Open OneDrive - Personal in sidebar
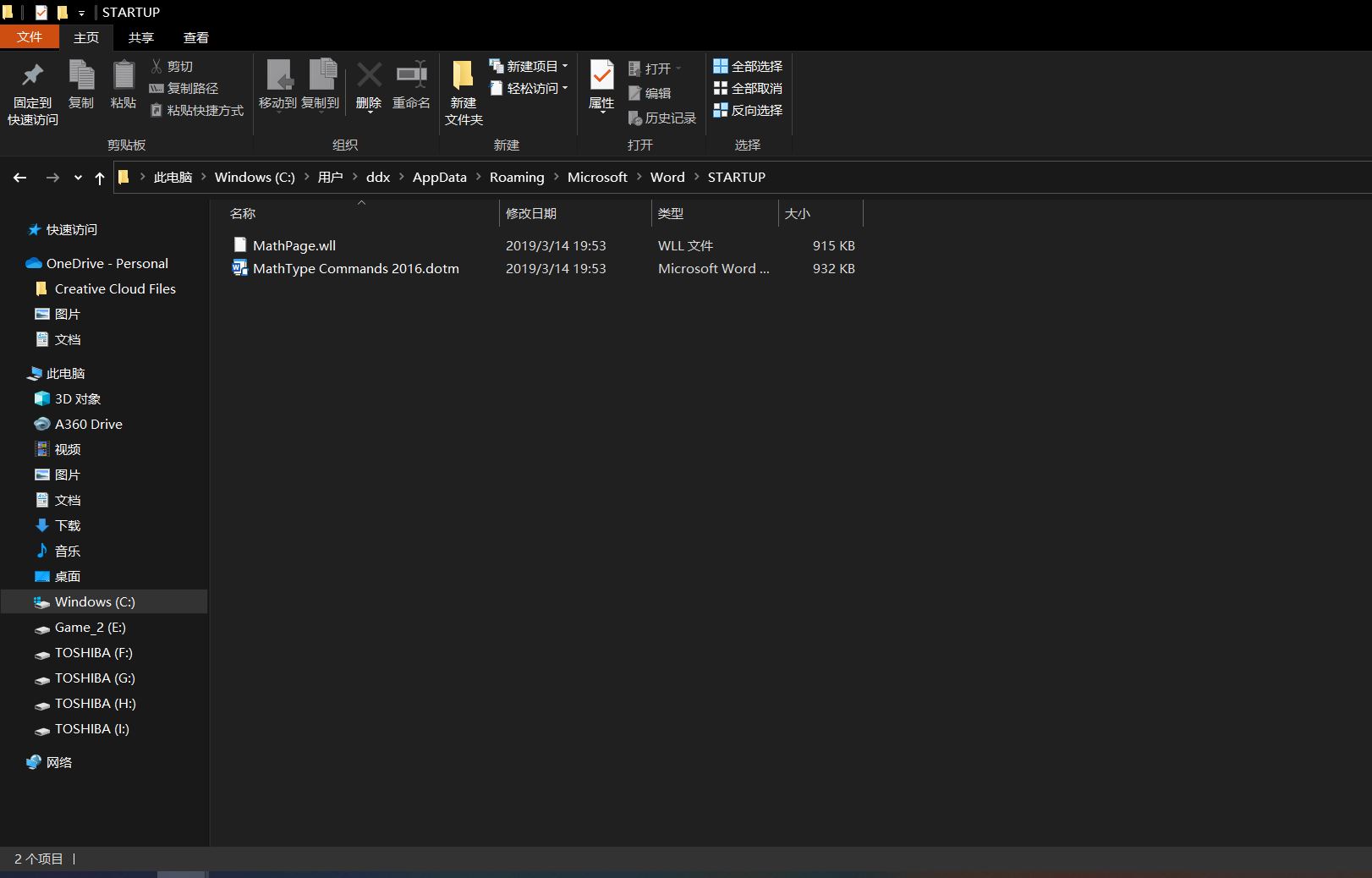 click(97, 263)
